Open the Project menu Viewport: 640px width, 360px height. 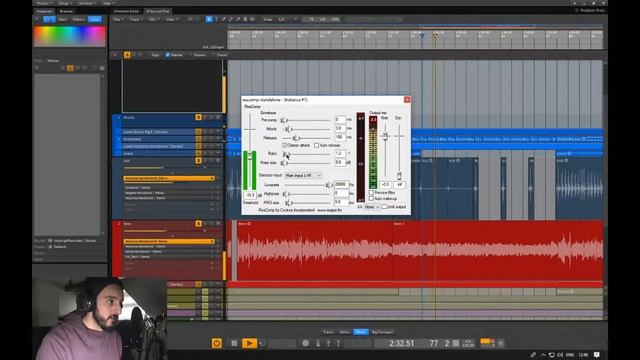(x=44, y=3)
